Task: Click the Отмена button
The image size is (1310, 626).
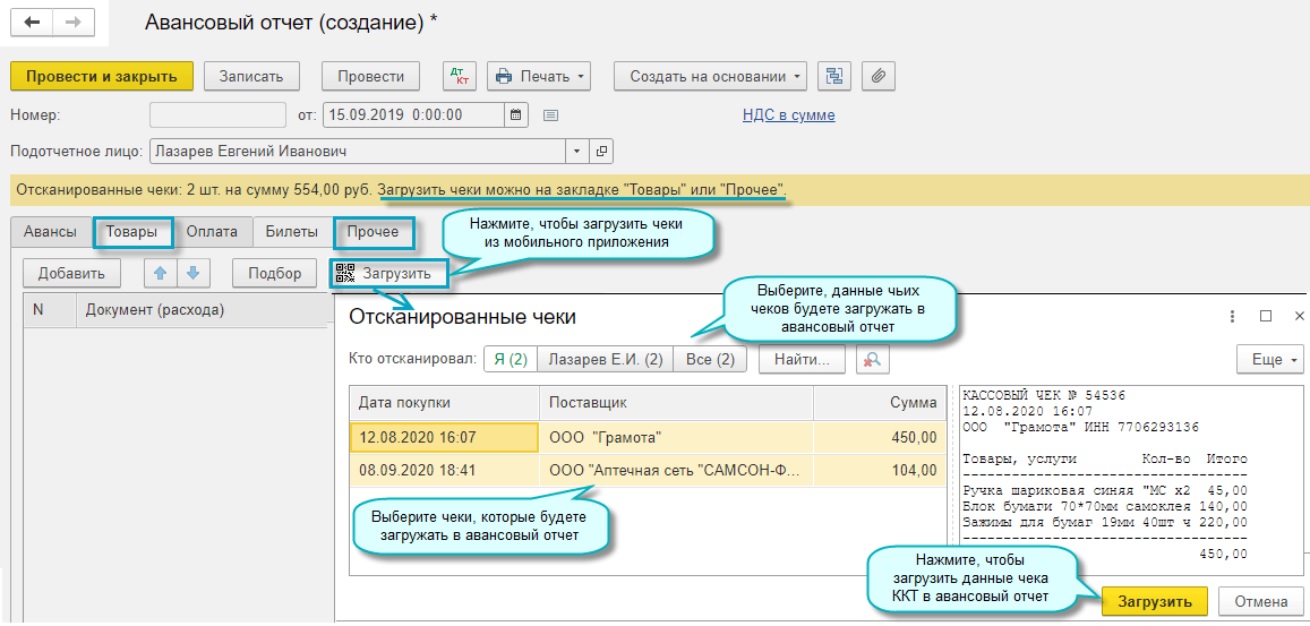Action: click(x=1261, y=602)
